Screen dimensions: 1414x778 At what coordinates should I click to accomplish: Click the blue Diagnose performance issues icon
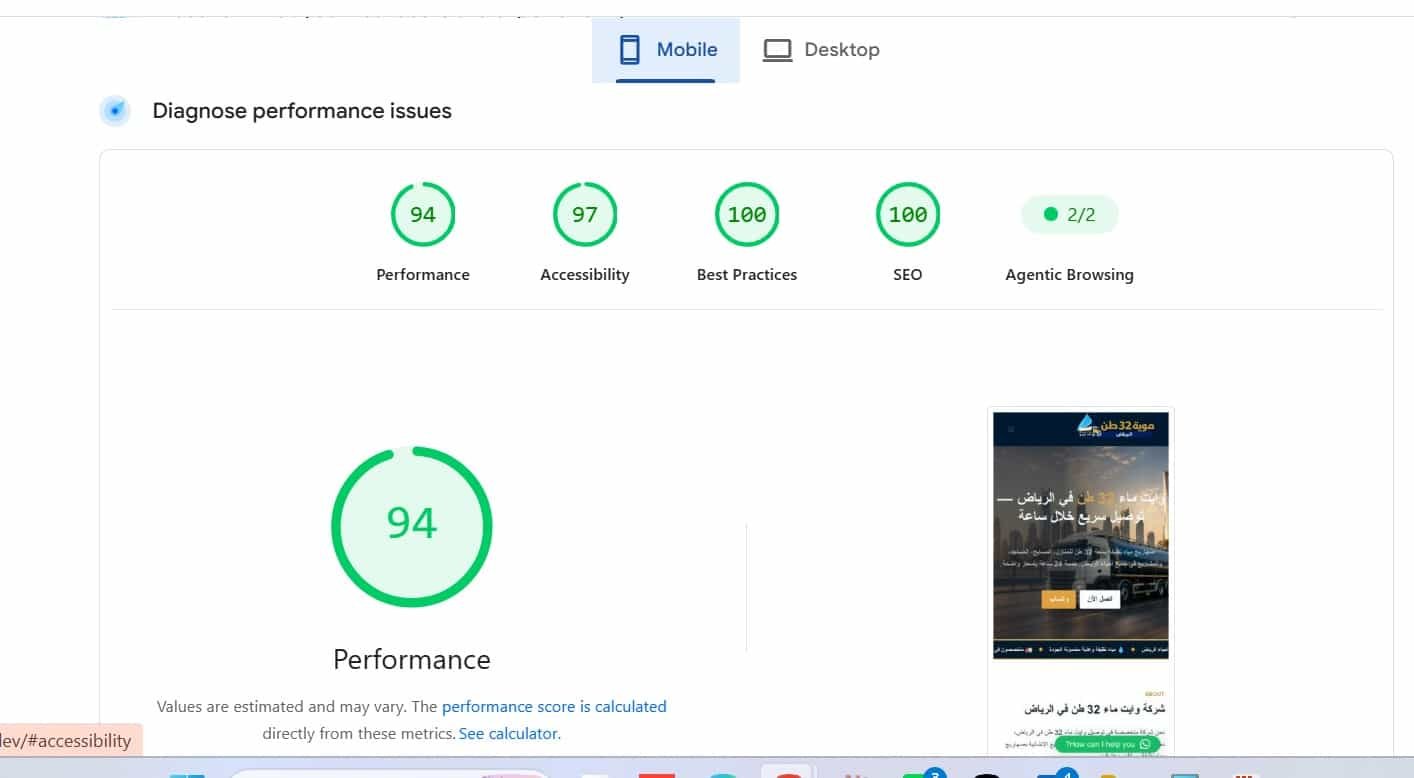coord(115,111)
